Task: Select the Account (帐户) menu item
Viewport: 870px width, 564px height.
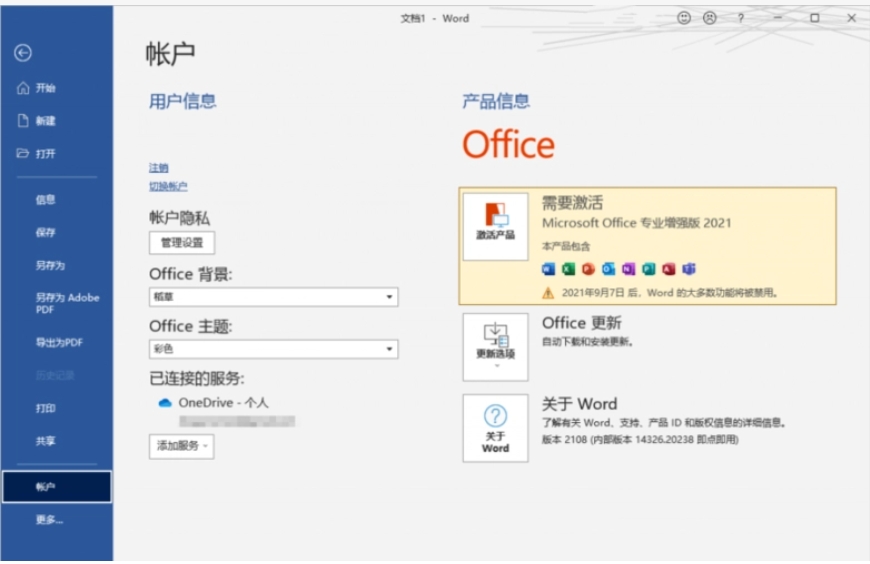Action: tap(57, 487)
